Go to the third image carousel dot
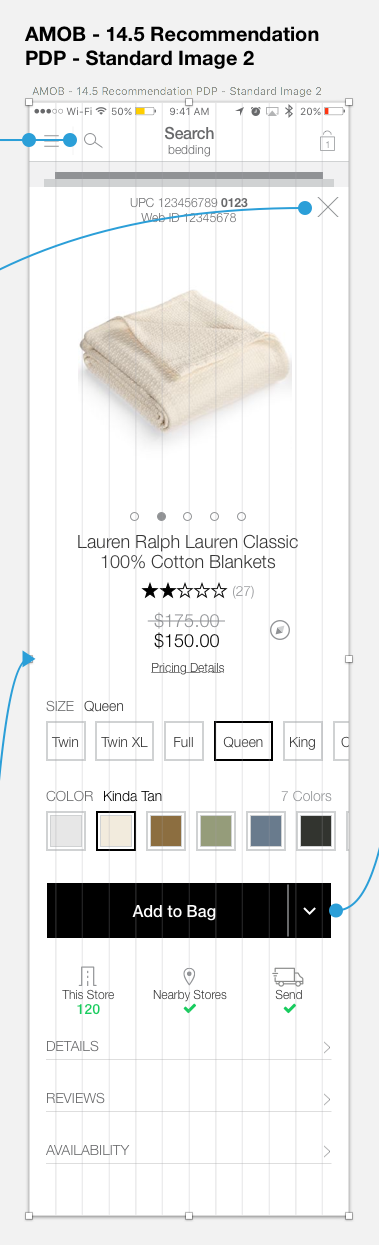Image resolution: width=379 pixels, height=1245 pixels. tap(188, 516)
